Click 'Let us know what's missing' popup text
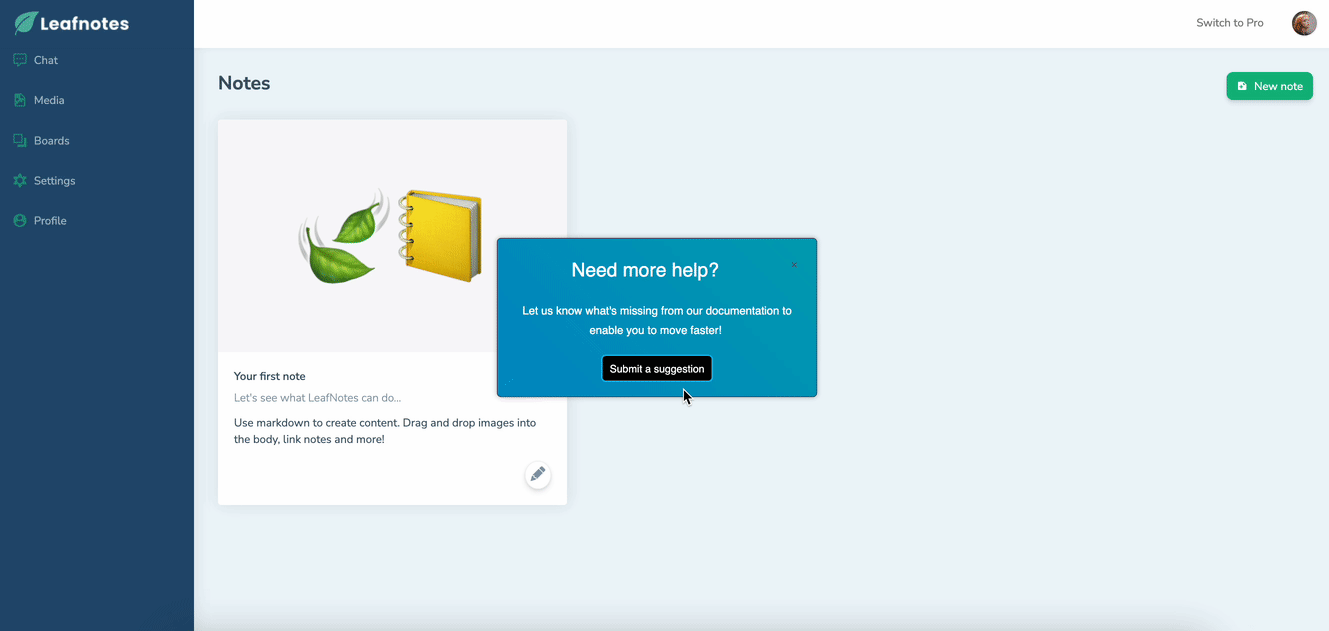 (657, 320)
